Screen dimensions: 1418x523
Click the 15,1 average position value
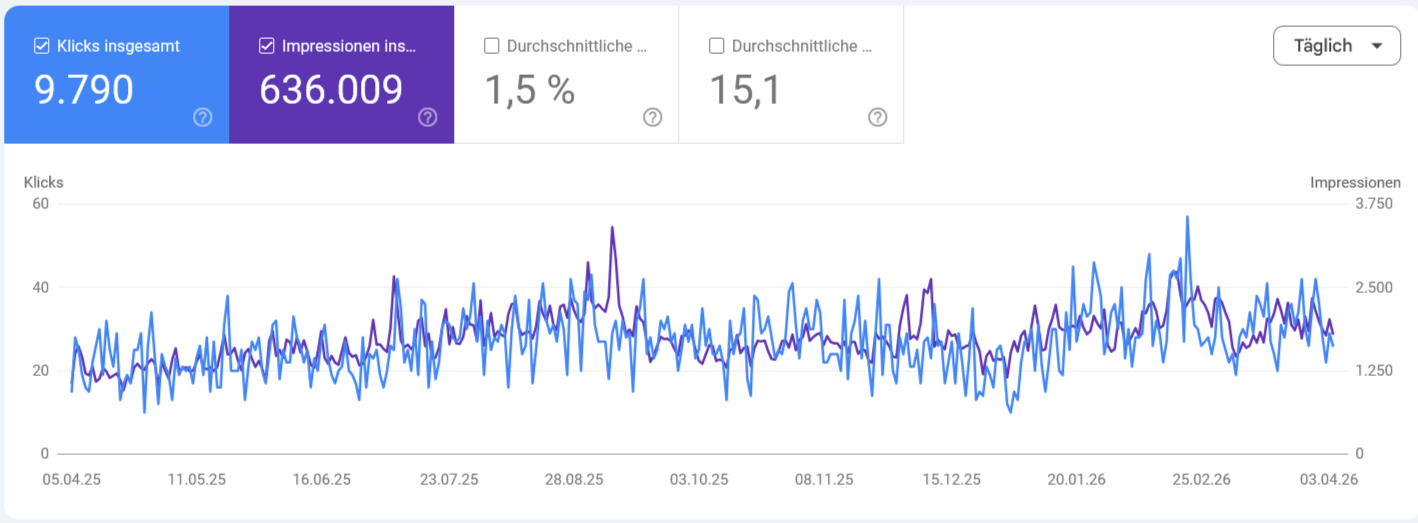[745, 91]
